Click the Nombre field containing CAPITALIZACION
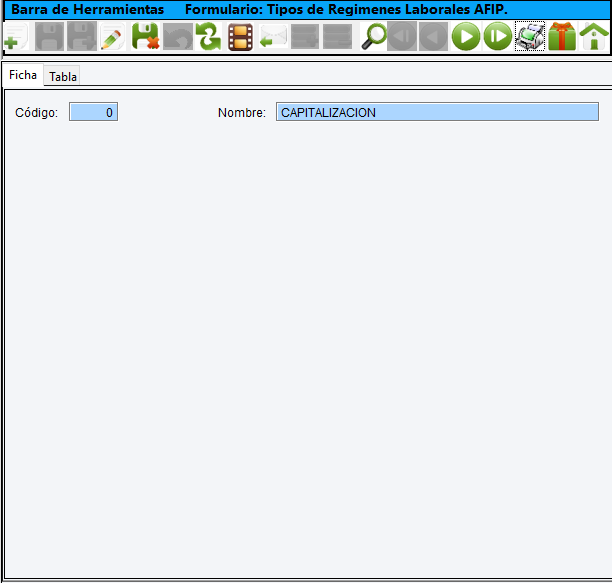The height and width of the screenshot is (583, 612). 437,112
